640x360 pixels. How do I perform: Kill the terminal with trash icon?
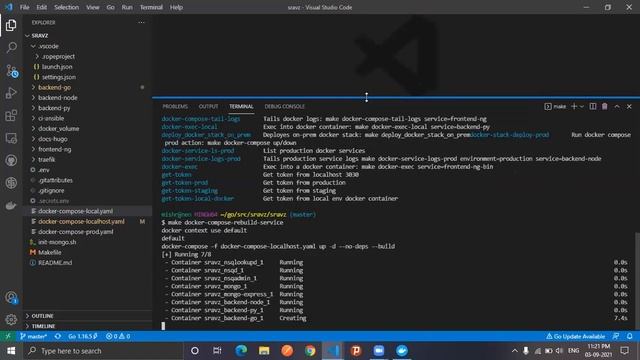(x=604, y=107)
